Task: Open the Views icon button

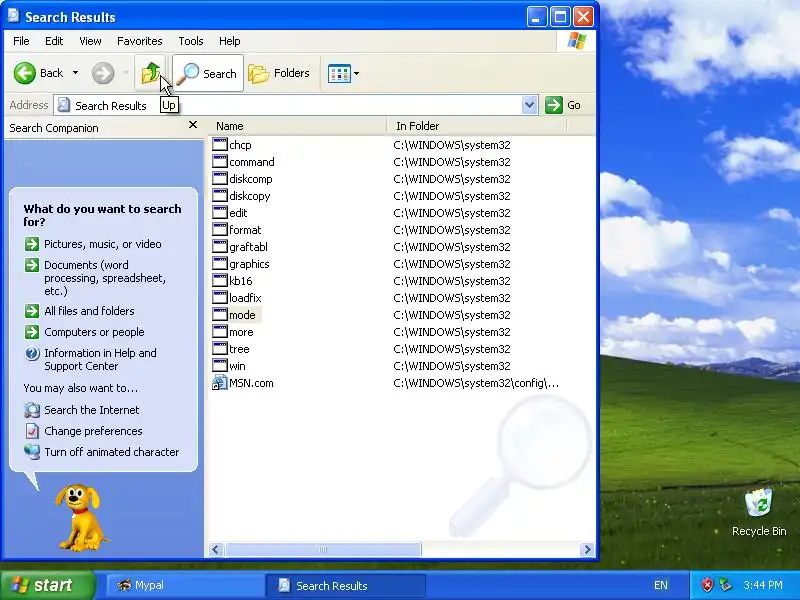Action: pos(339,73)
